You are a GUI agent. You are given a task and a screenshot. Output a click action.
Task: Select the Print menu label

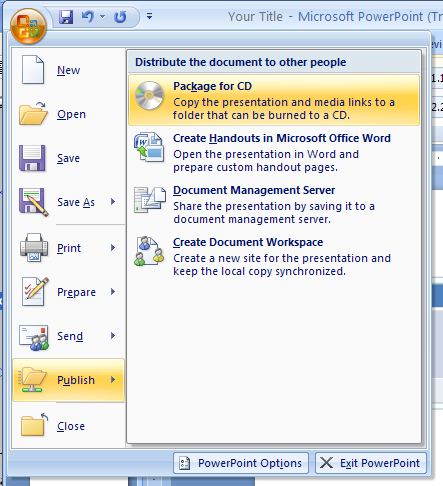[x=69, y=248]
